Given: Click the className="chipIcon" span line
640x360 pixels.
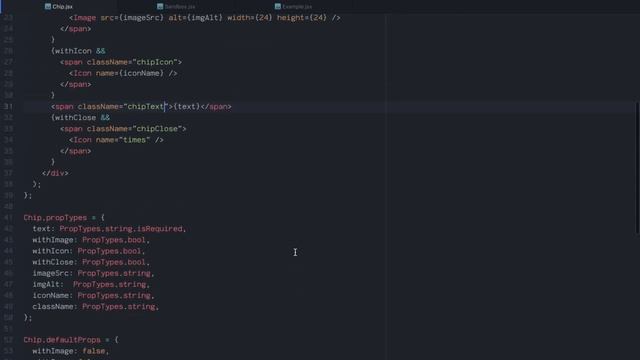Looking at the screenshot, I should (121, 62).
